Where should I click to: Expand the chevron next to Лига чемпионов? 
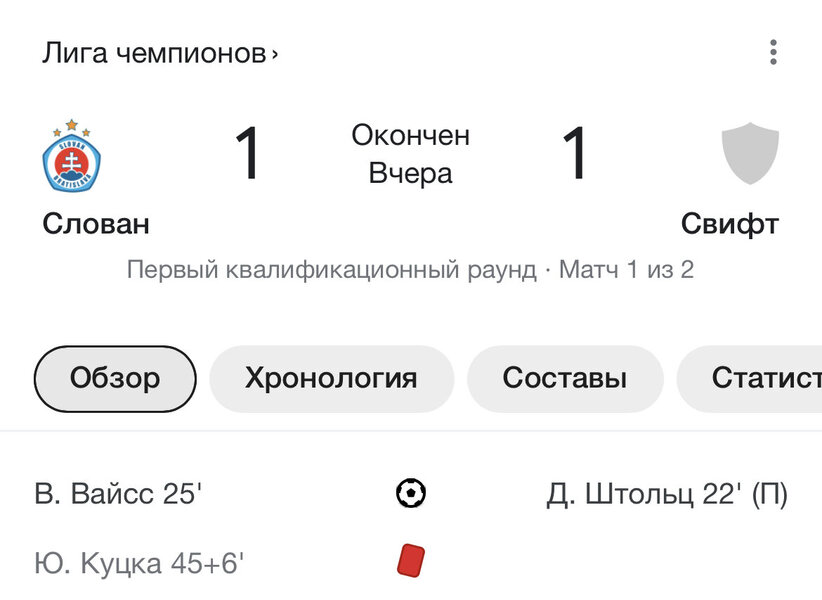click(x=274, y=54)
